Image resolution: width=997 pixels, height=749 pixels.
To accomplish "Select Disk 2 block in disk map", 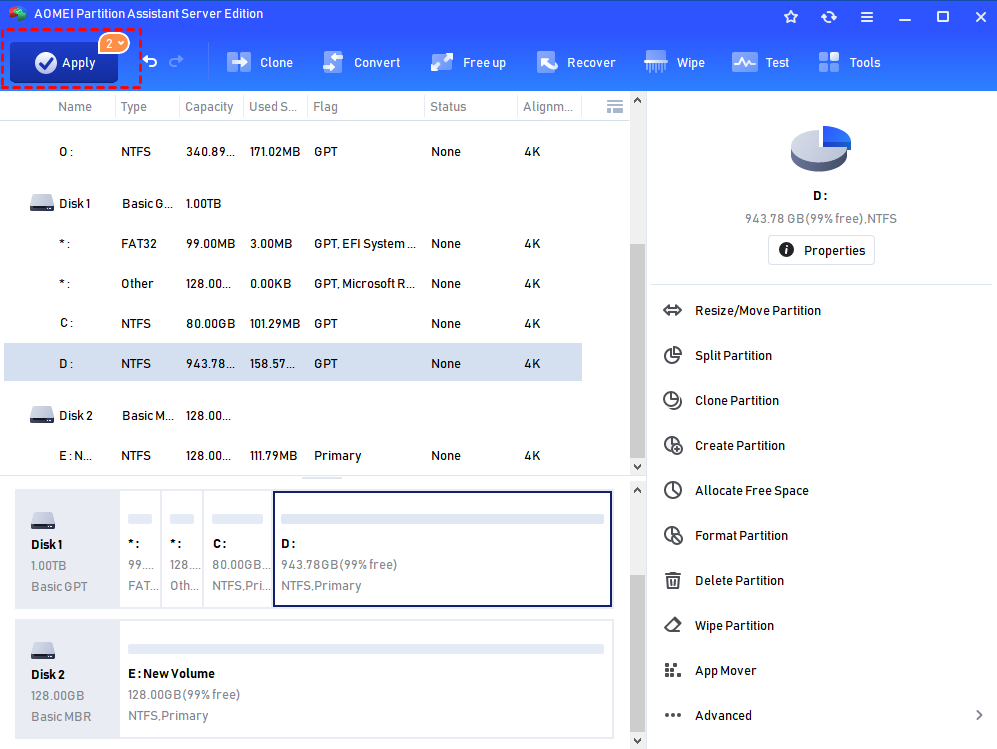I will click(x=67, y=679).
